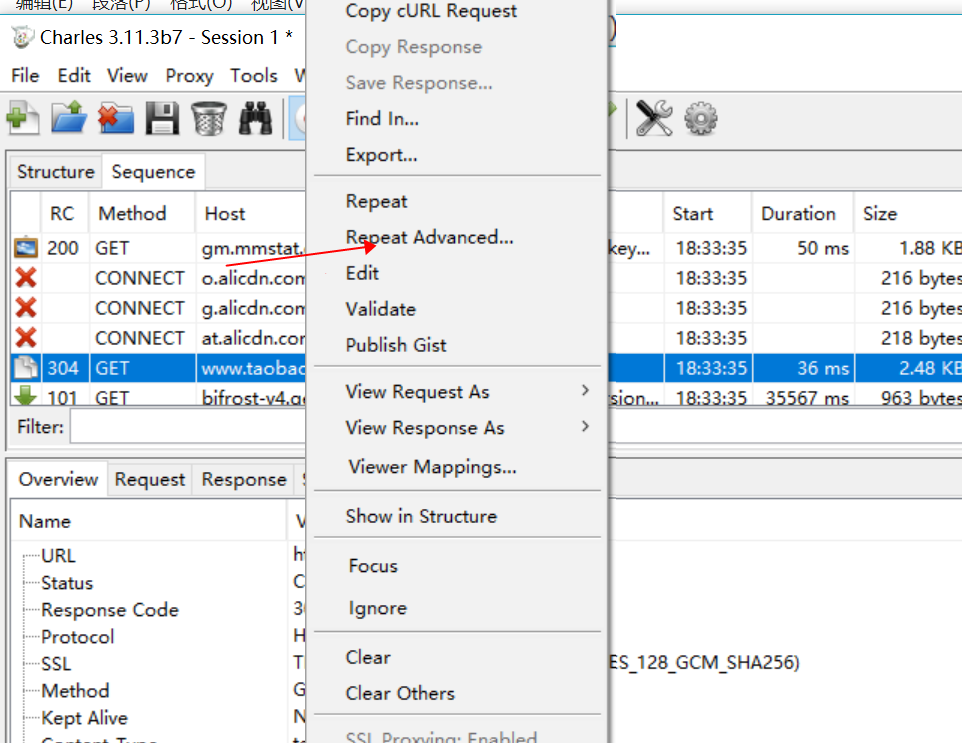Choose Edit in the context menu
The height and width of the screenshot is (743, 962).
(x=362, y=273)
